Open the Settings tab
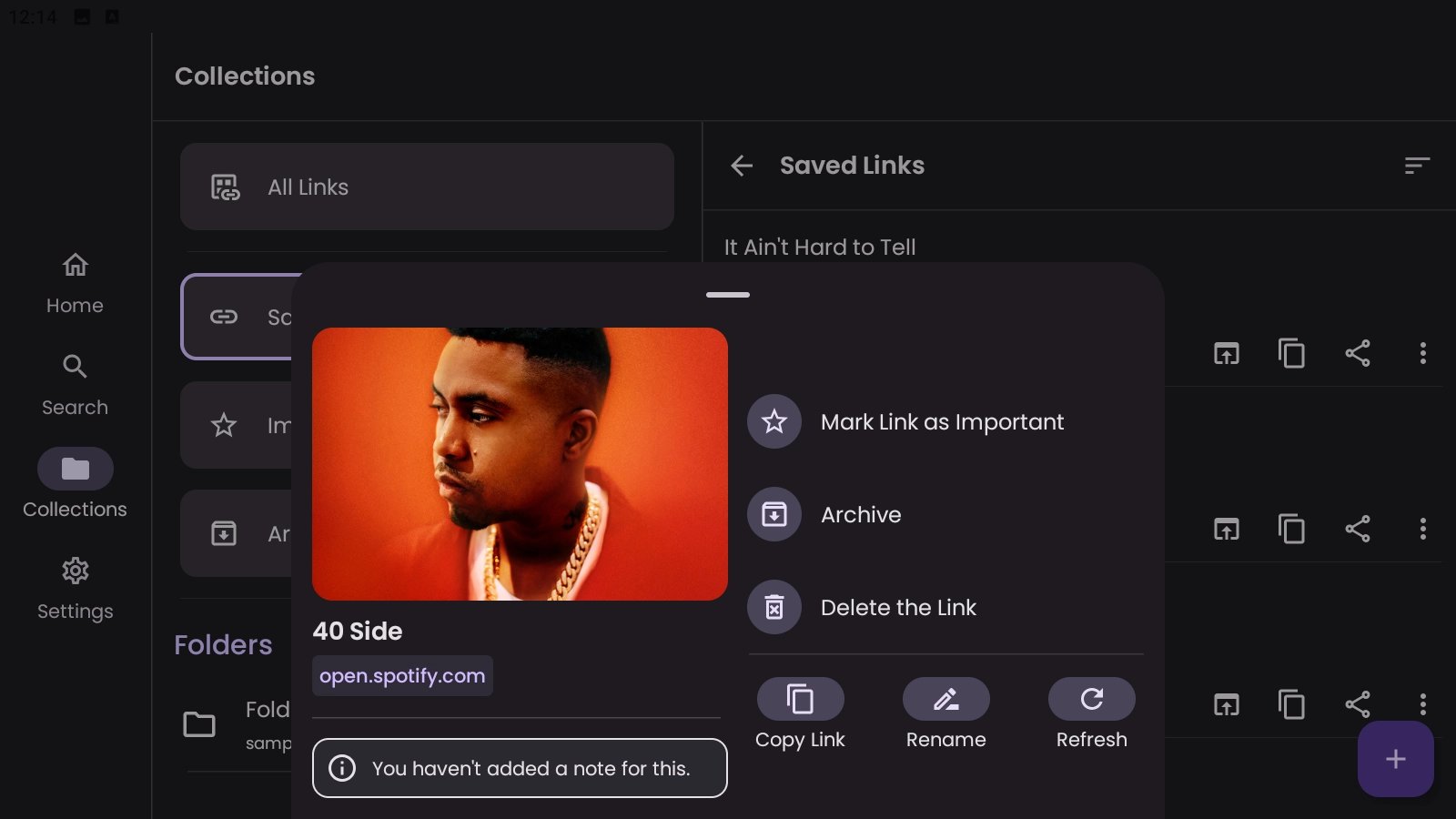The image size is (1456, 819). 75,588
